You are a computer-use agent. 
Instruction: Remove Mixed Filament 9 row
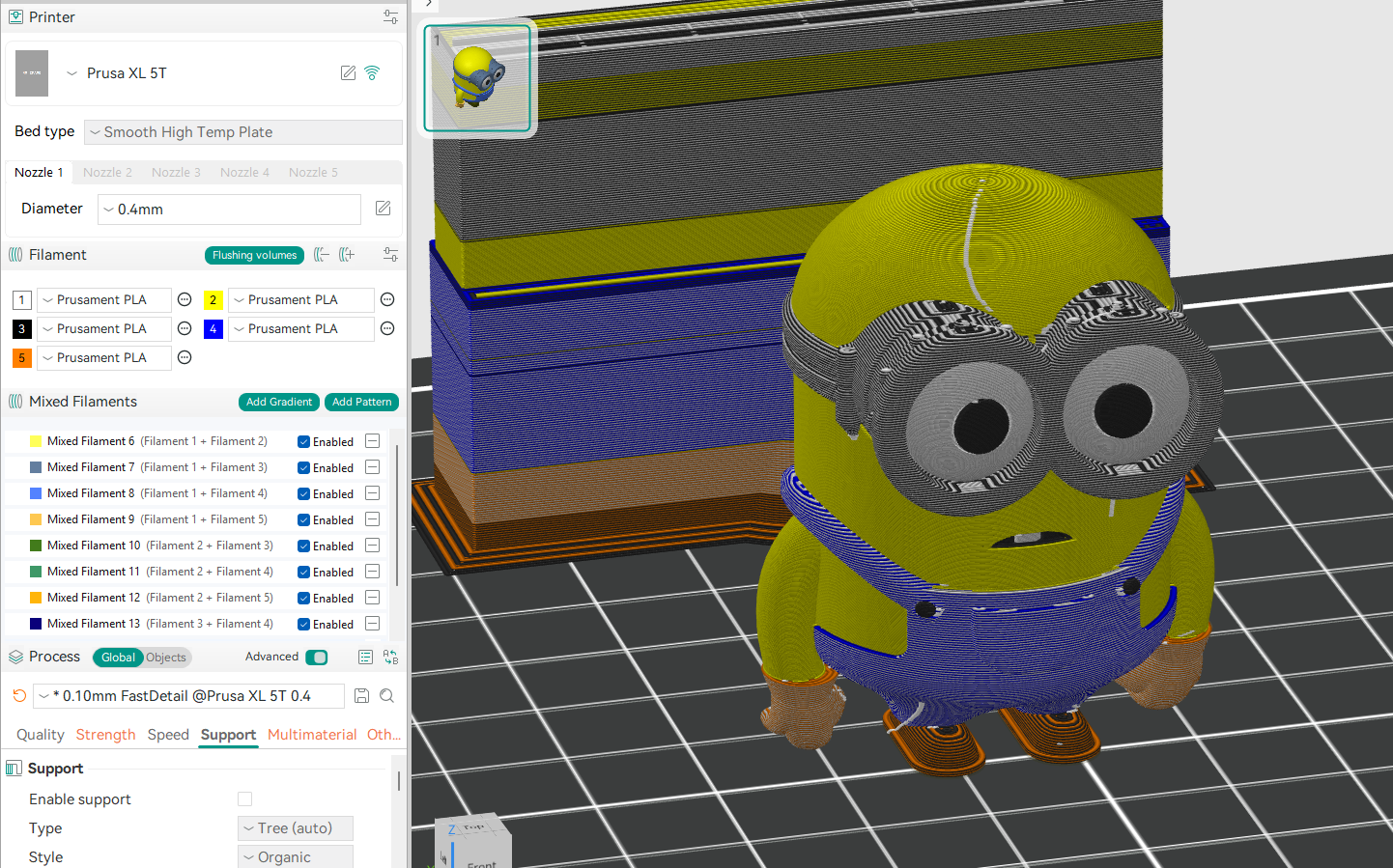373,519
